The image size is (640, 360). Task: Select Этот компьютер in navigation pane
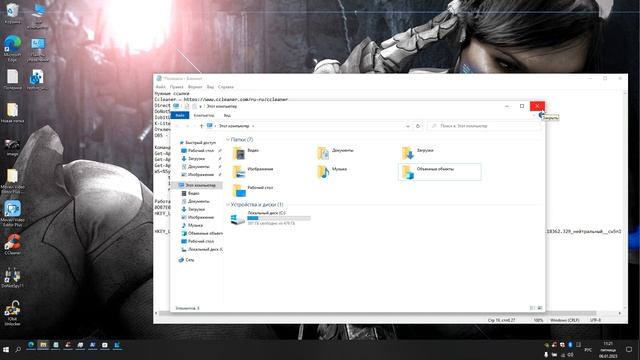[x=198, y=185]
